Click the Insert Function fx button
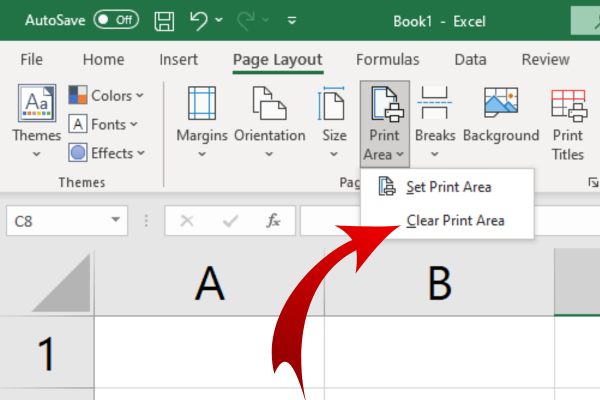The height and width of the screenshot is (400, 600). (273, 220)
